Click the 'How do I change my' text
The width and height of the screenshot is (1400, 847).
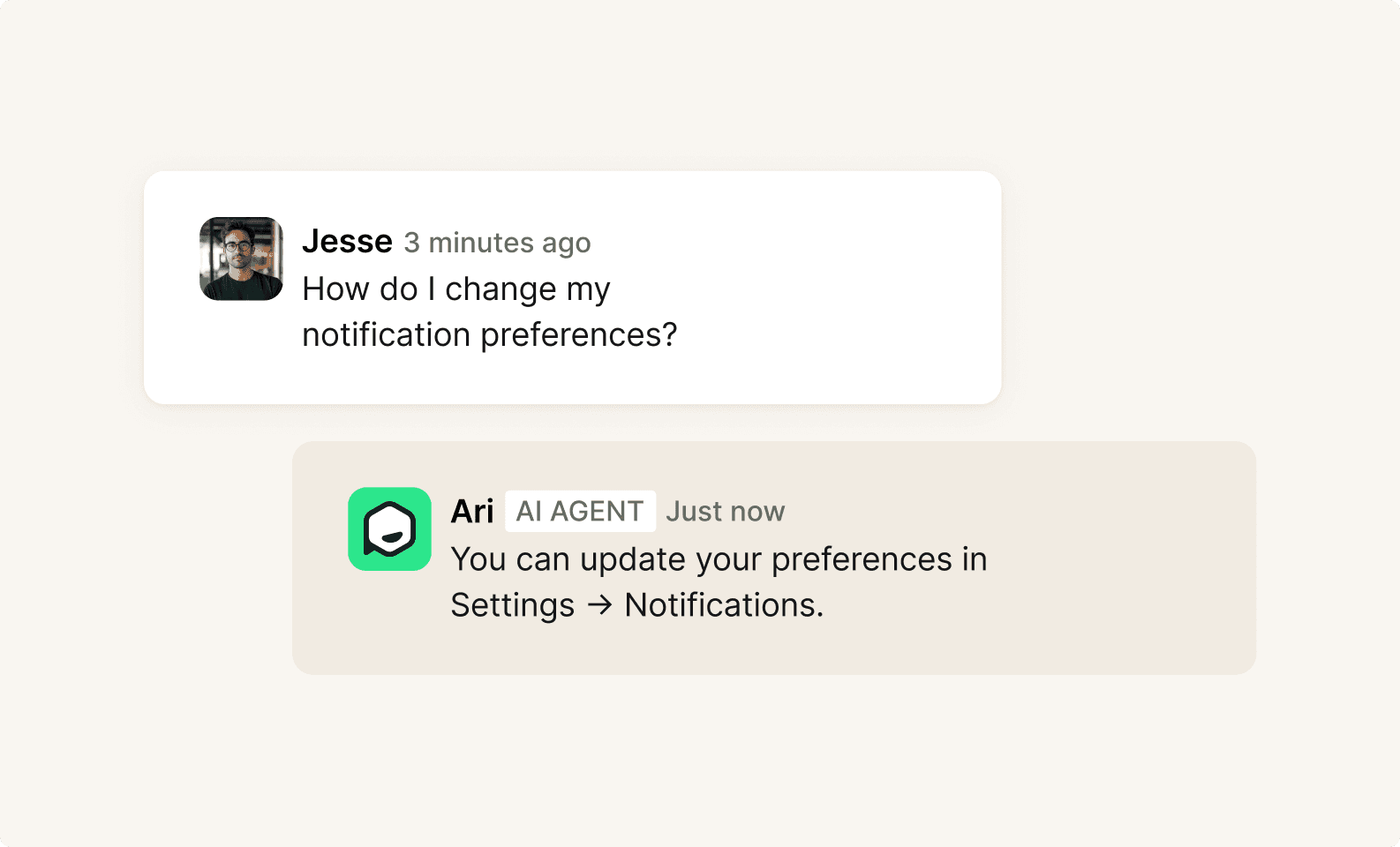(455, 289)
